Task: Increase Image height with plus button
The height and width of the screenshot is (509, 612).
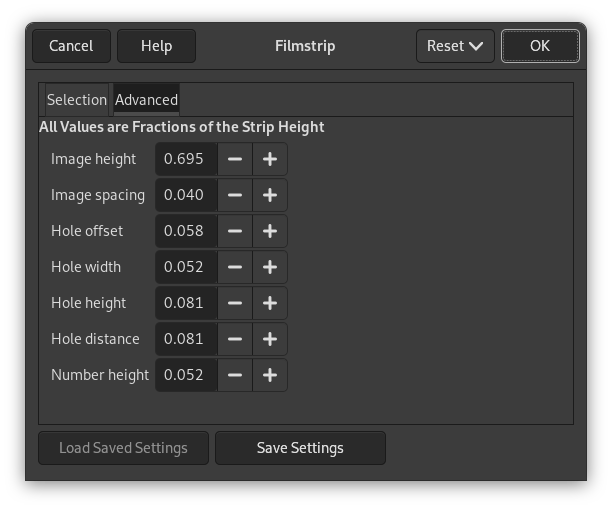Action: tap(270, 159)
